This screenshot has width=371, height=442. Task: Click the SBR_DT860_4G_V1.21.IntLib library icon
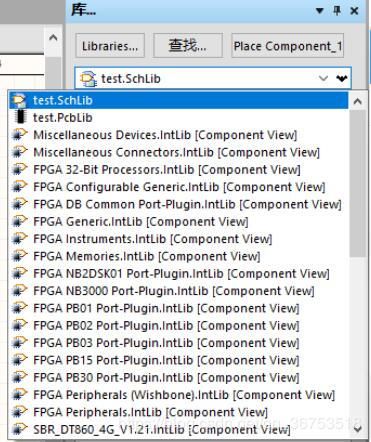[x=19, y=429]
